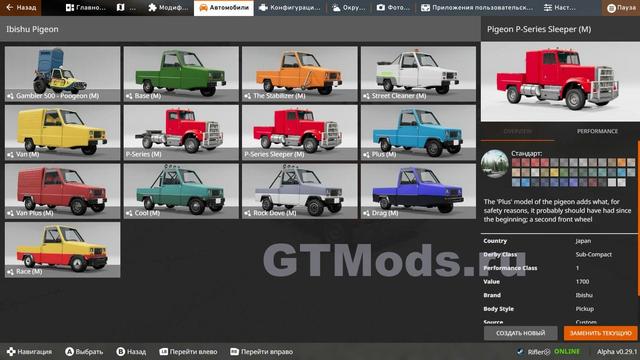
Task: Switch to the Автомобили tab
Action: [224, 8]
